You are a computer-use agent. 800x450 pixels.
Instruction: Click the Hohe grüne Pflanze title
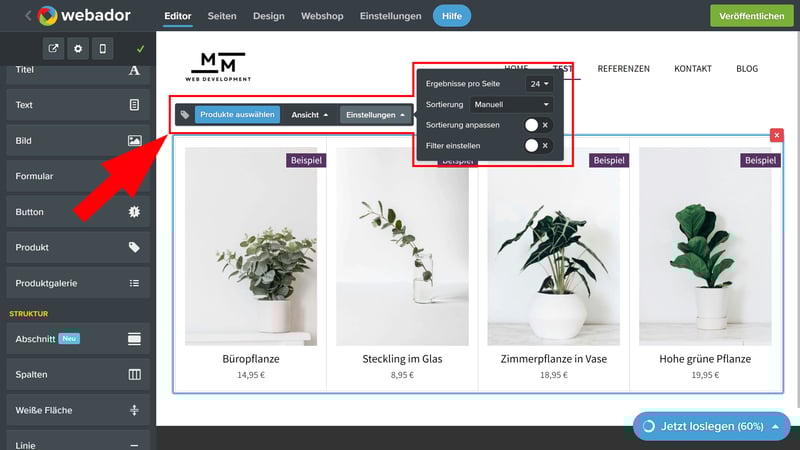click(705, 359)
